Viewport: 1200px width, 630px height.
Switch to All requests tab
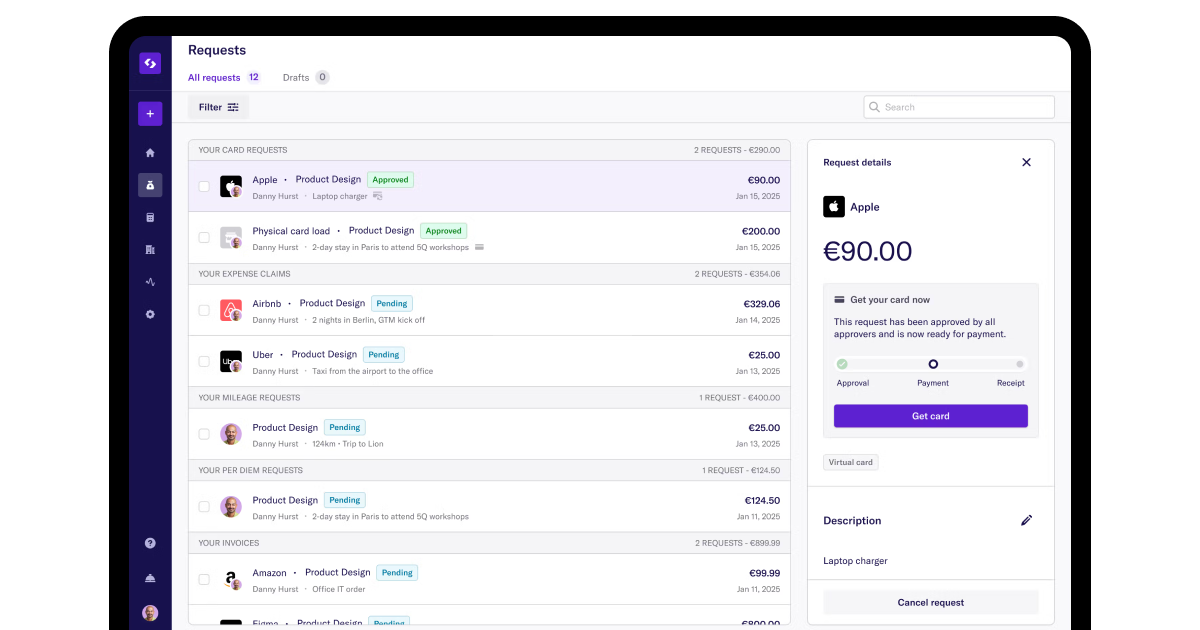coord(214,77)
